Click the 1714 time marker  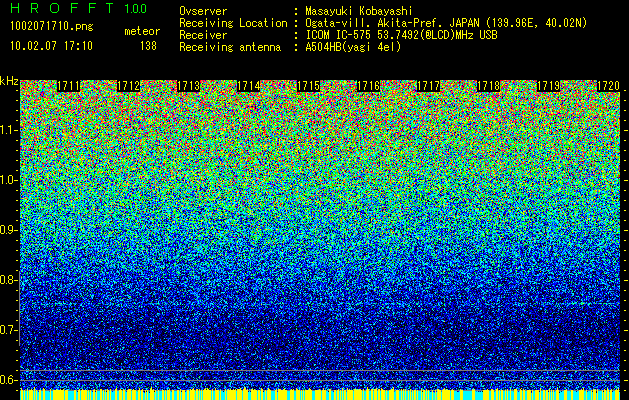click(249, 86)
